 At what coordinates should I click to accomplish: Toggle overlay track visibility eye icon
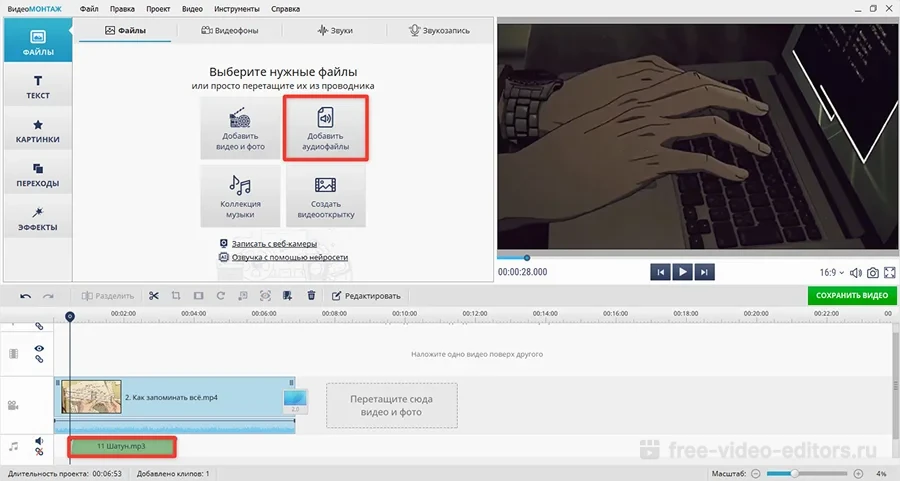tap(40, 348)
